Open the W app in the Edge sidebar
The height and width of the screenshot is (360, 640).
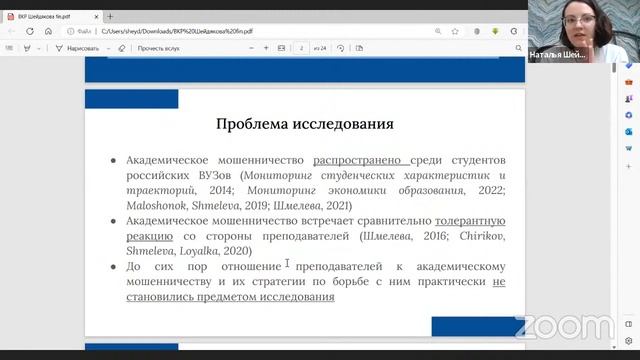pyautogui.click(x=629, y=148)
